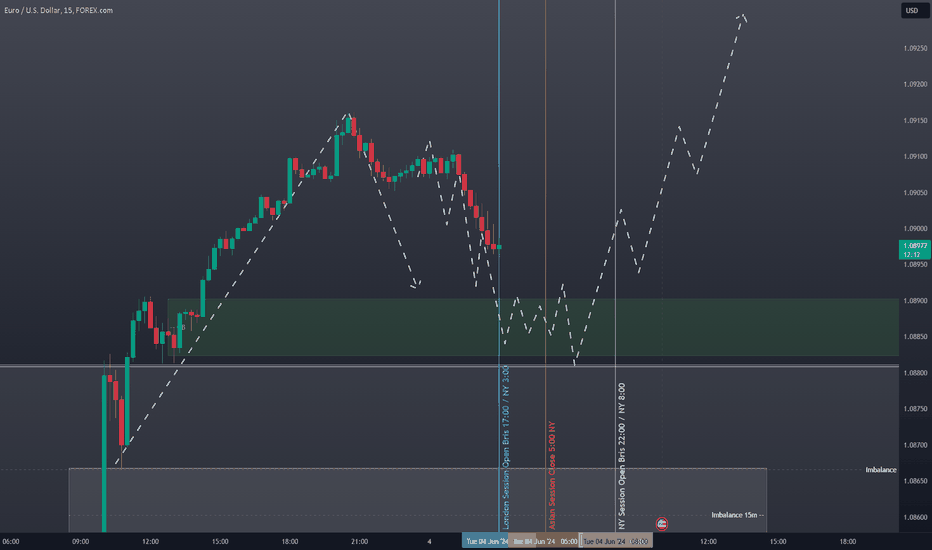Click the 1.08750 price axis label

(x=915, y=409)
